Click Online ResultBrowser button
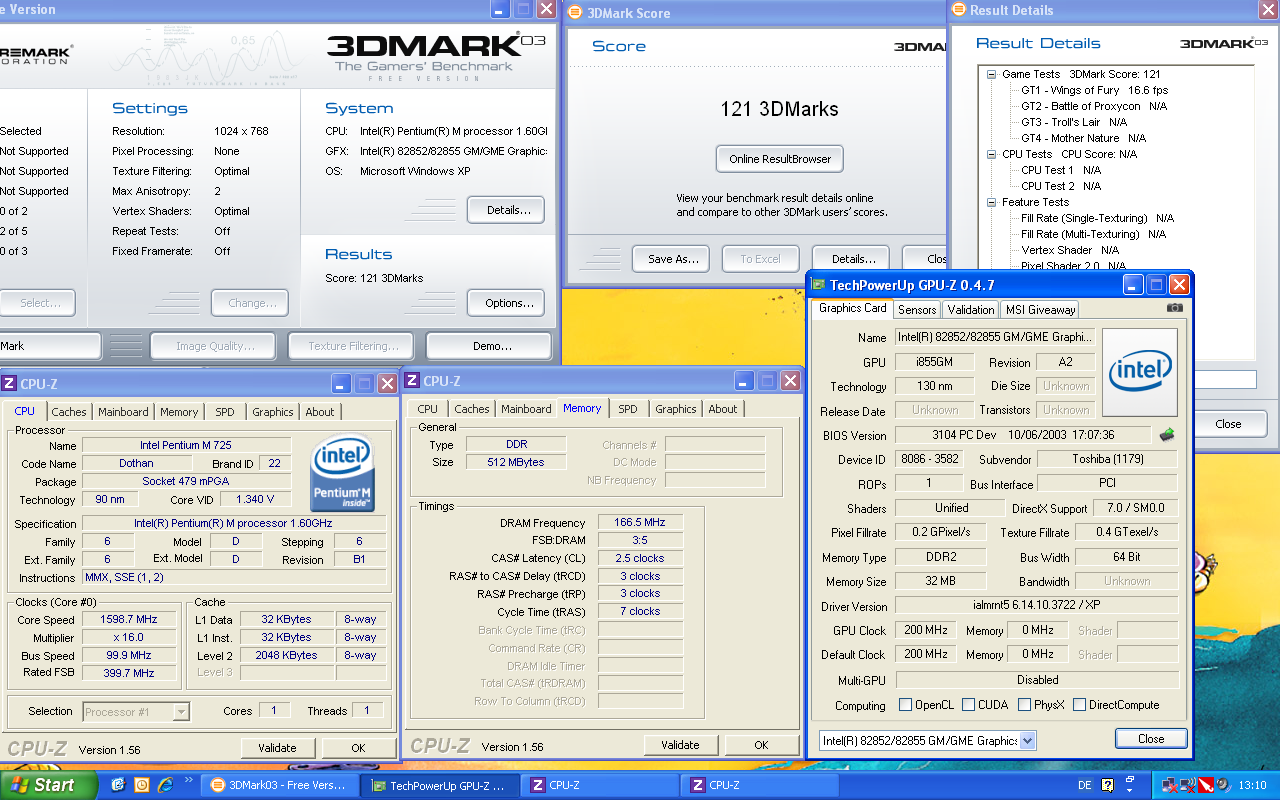Viewport: 1280px width, 800px height. [780, 159]
